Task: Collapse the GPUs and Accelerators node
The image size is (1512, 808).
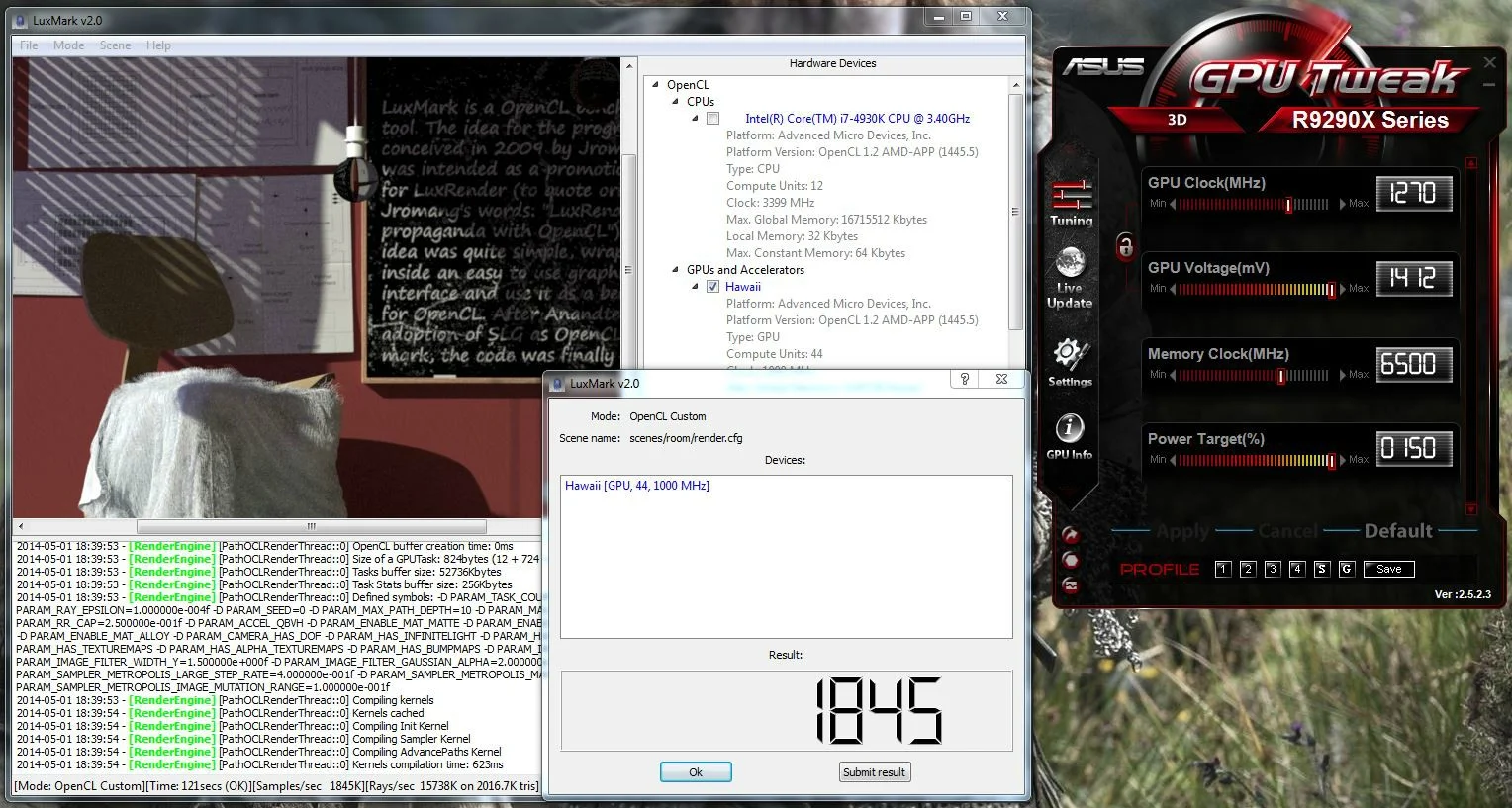Action: point(675,270)
